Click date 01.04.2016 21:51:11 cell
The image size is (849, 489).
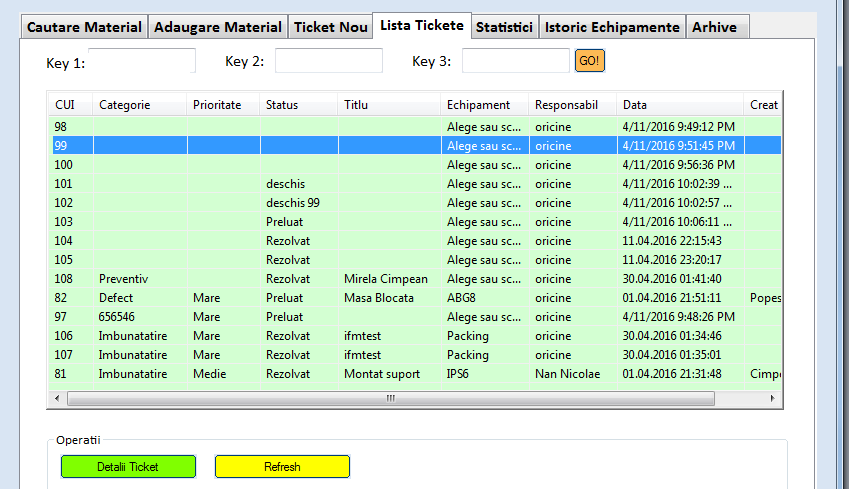tap(672, 298)
